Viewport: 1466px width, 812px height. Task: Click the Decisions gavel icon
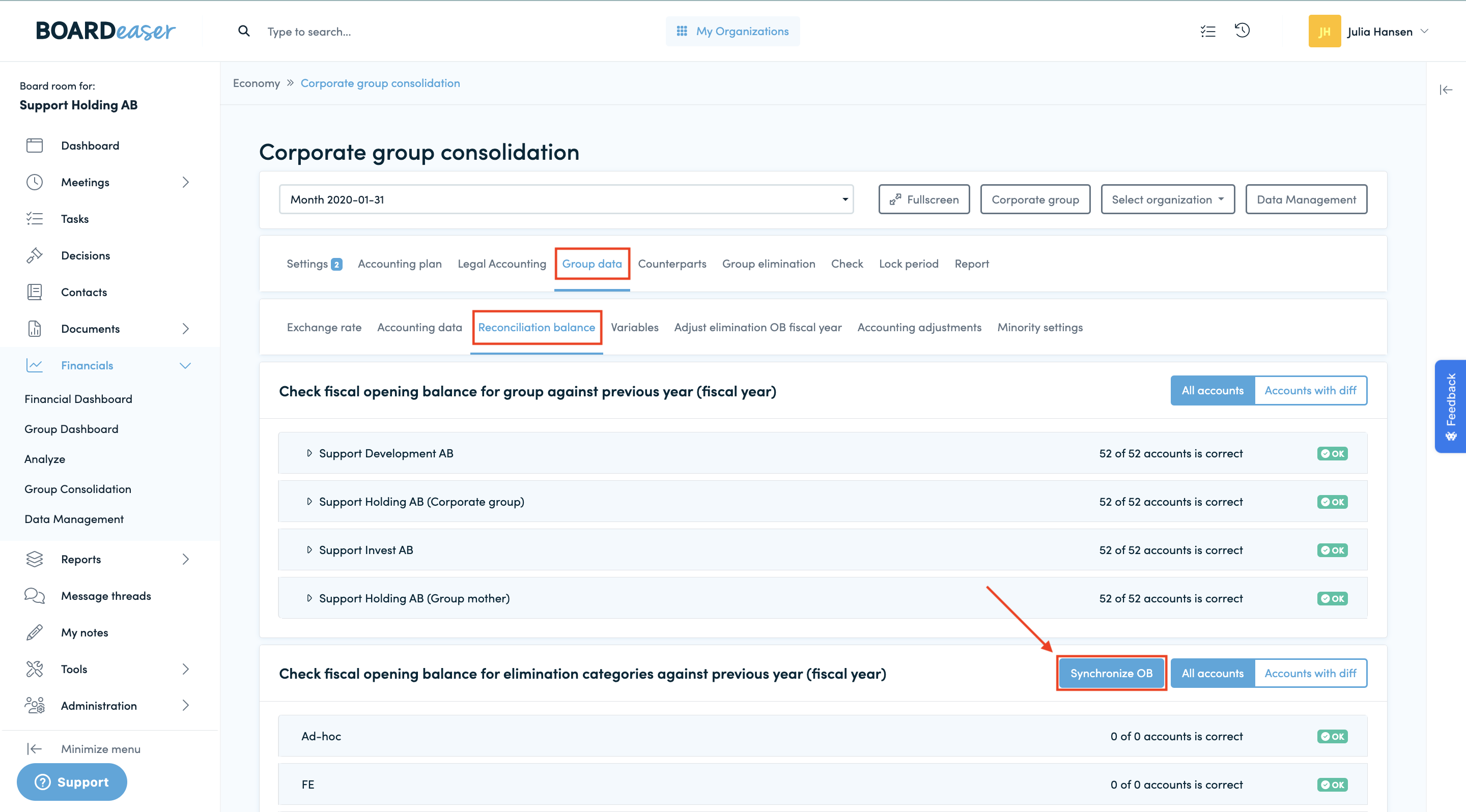point(35,255)
